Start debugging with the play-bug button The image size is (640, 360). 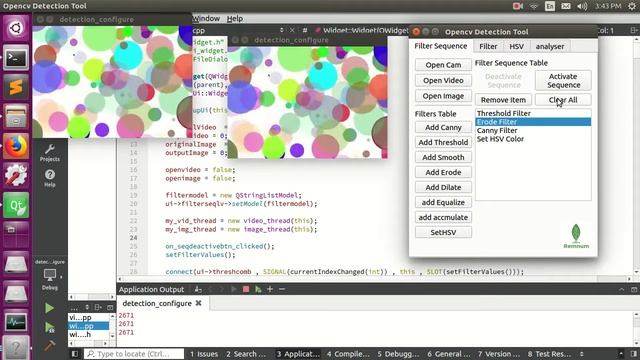pyautogui.click(x=49, y=327)
